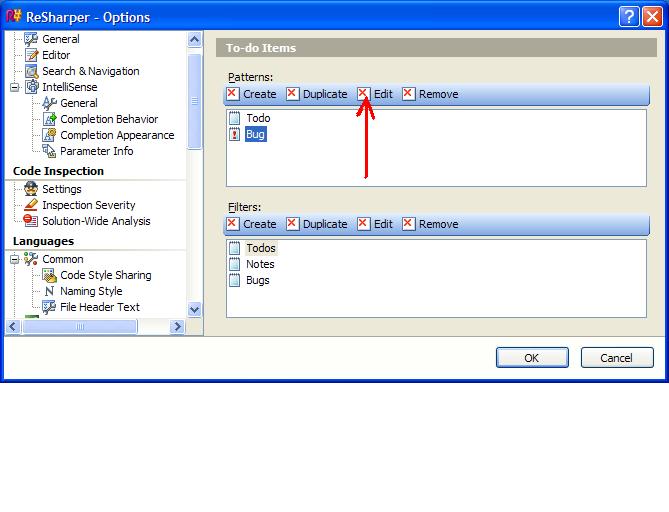Remove the selected filter
The height and width of the screenshot is (512, 669).
pyautogui.click(x=430, y=224)
